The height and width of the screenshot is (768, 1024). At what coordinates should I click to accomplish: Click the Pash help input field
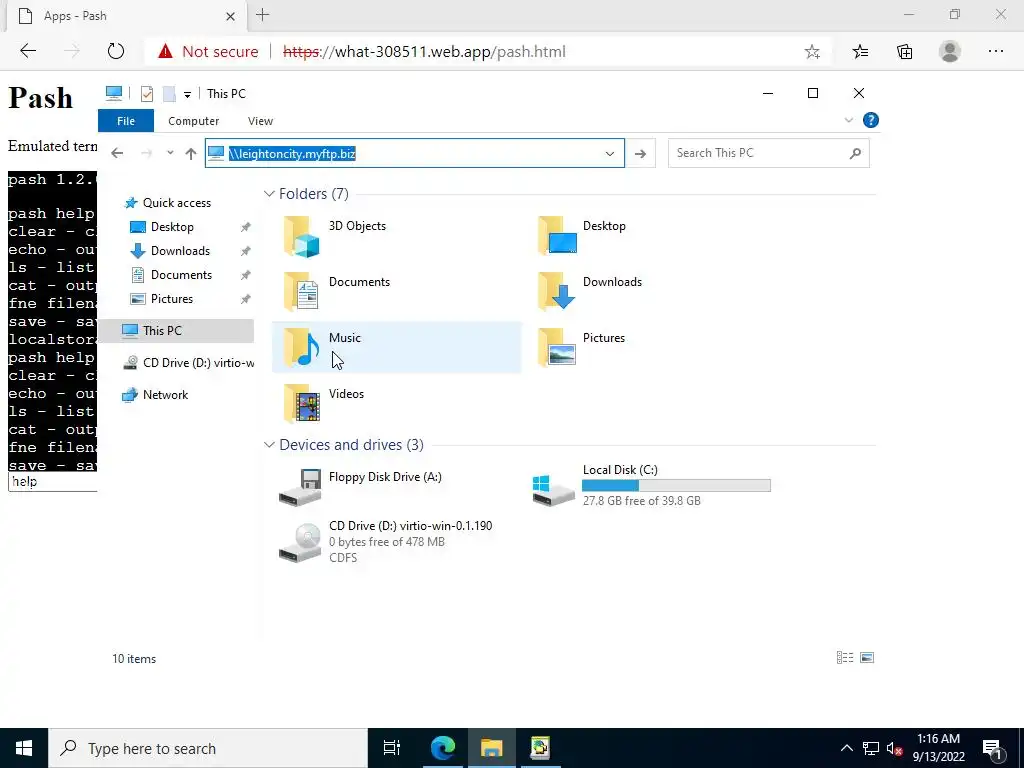point(53,482)
